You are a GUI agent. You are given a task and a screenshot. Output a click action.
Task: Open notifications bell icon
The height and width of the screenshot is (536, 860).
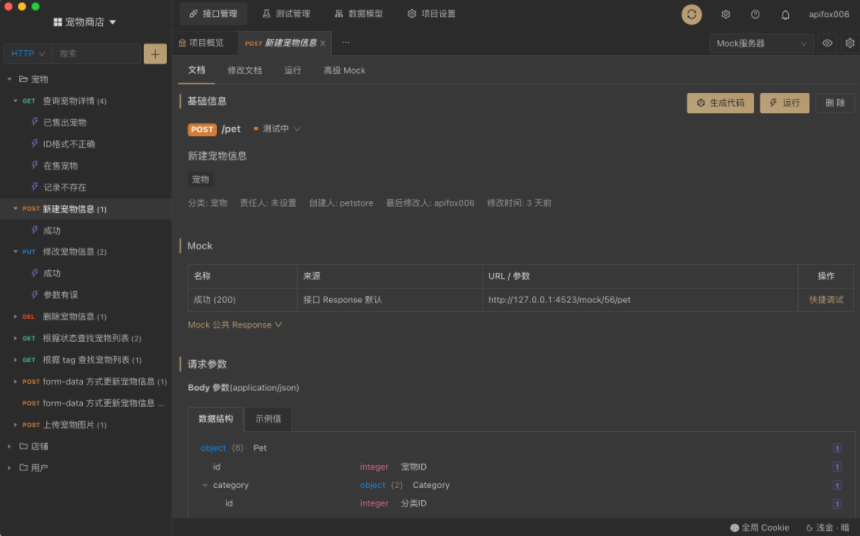tap(785, 14)
